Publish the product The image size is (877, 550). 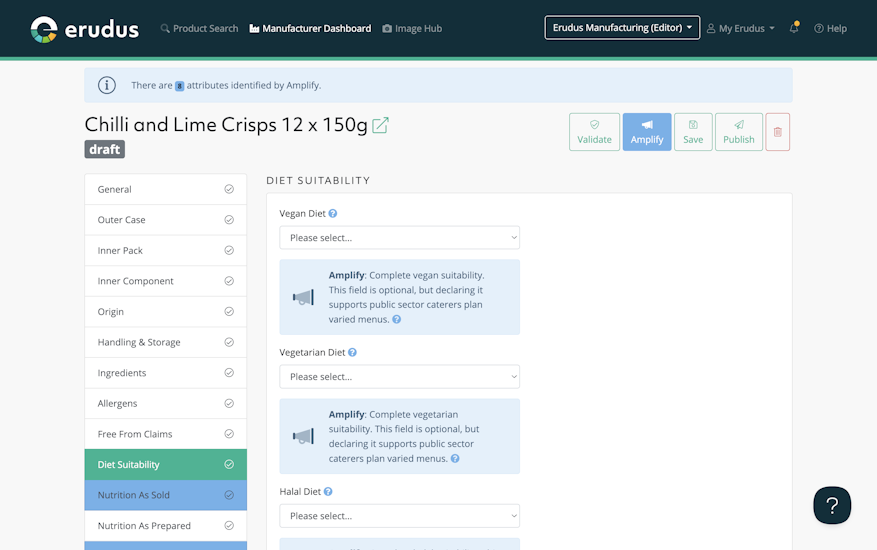(x=738, y=132)
